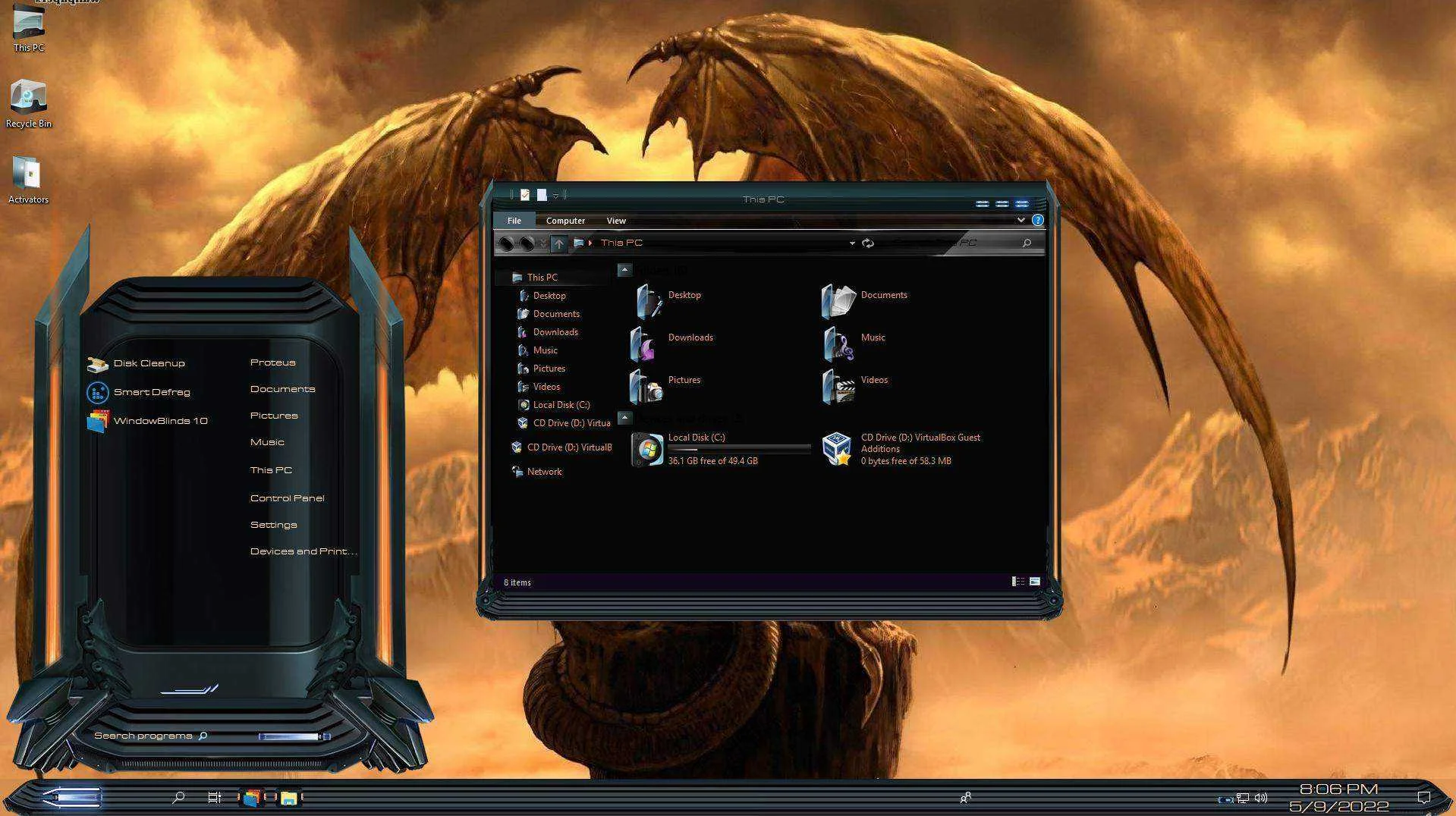Click the address bar showing This PC
1456x816 pixels.
click(x=713, y=243)
